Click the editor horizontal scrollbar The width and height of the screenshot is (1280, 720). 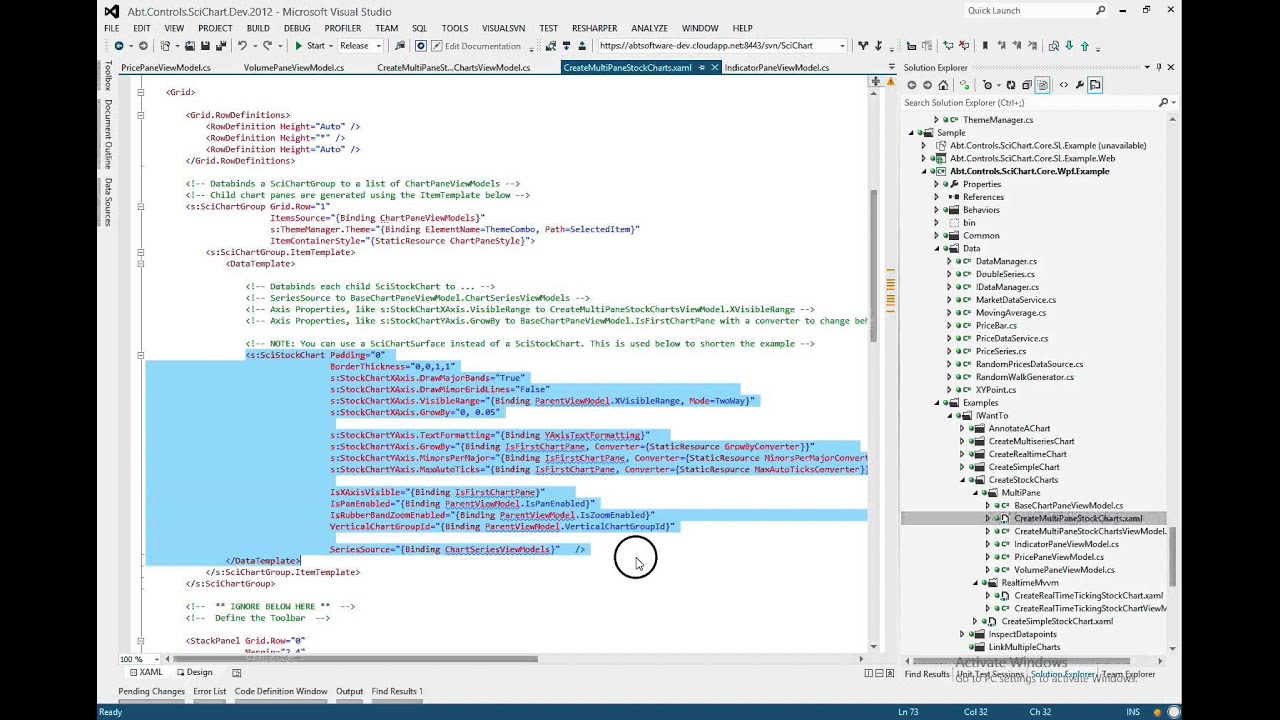(x=357, y=659)
